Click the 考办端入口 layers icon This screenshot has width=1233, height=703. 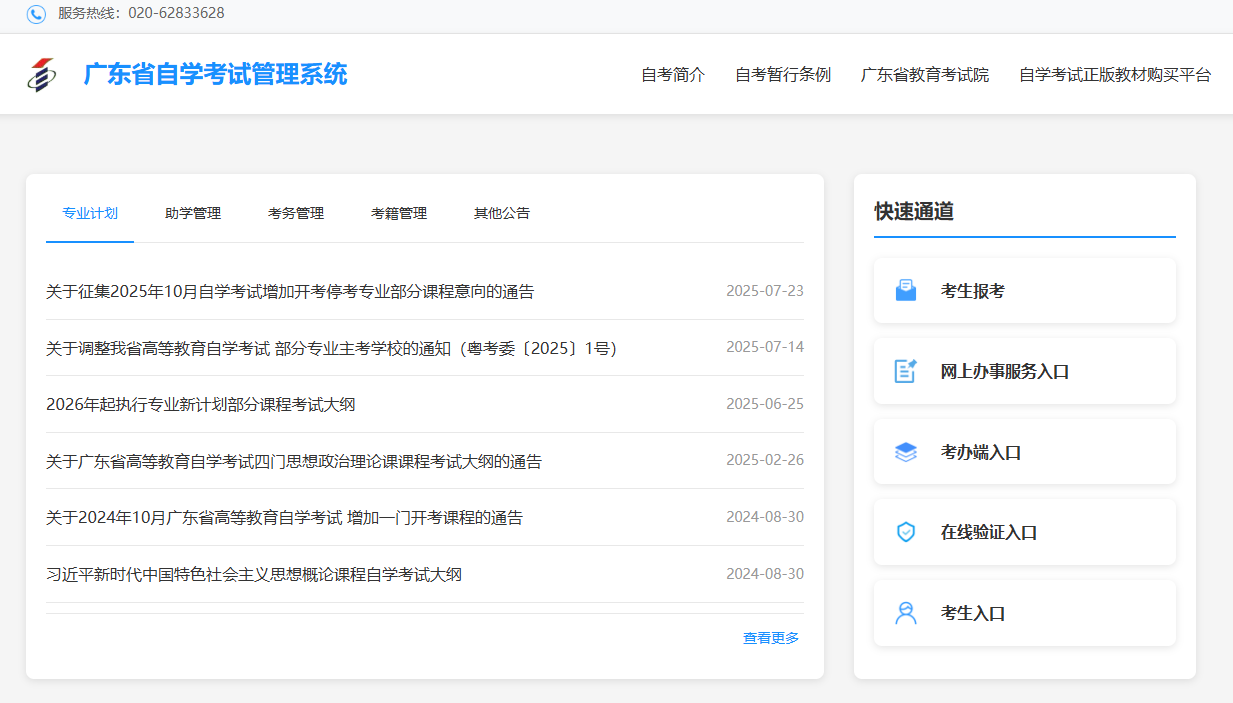(905, 452)
